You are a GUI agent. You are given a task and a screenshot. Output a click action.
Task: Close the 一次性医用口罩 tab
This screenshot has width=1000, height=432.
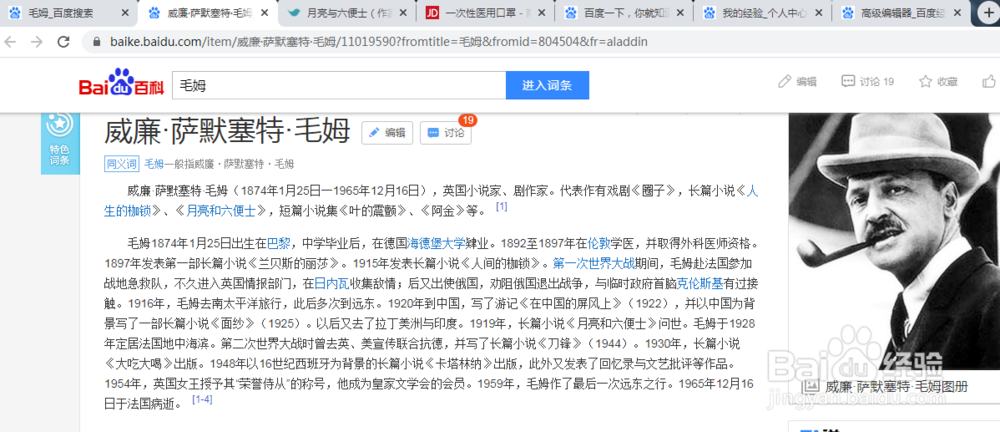point(543,13)
